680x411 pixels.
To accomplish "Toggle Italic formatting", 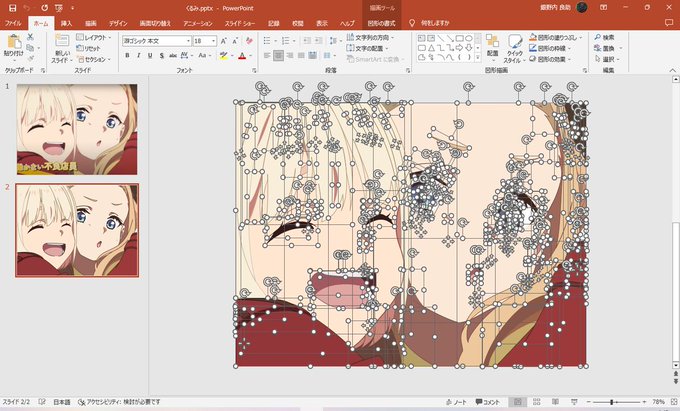I will pyautogui.click(x=139, y=55).
